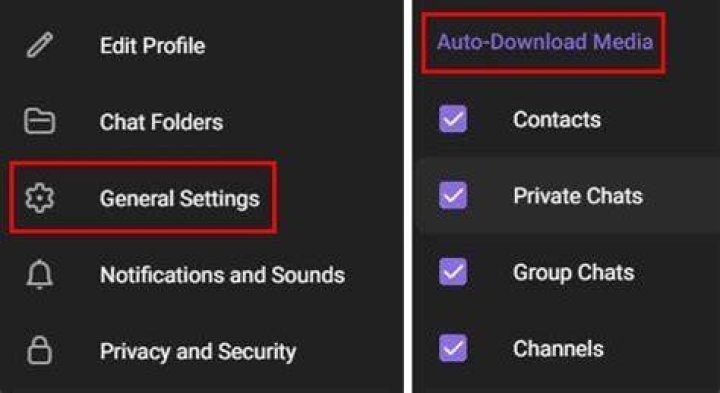The width and height of the screenshot is (720, 393).
Task: Untick the Channels checkbox
Action: coord(453,348)
